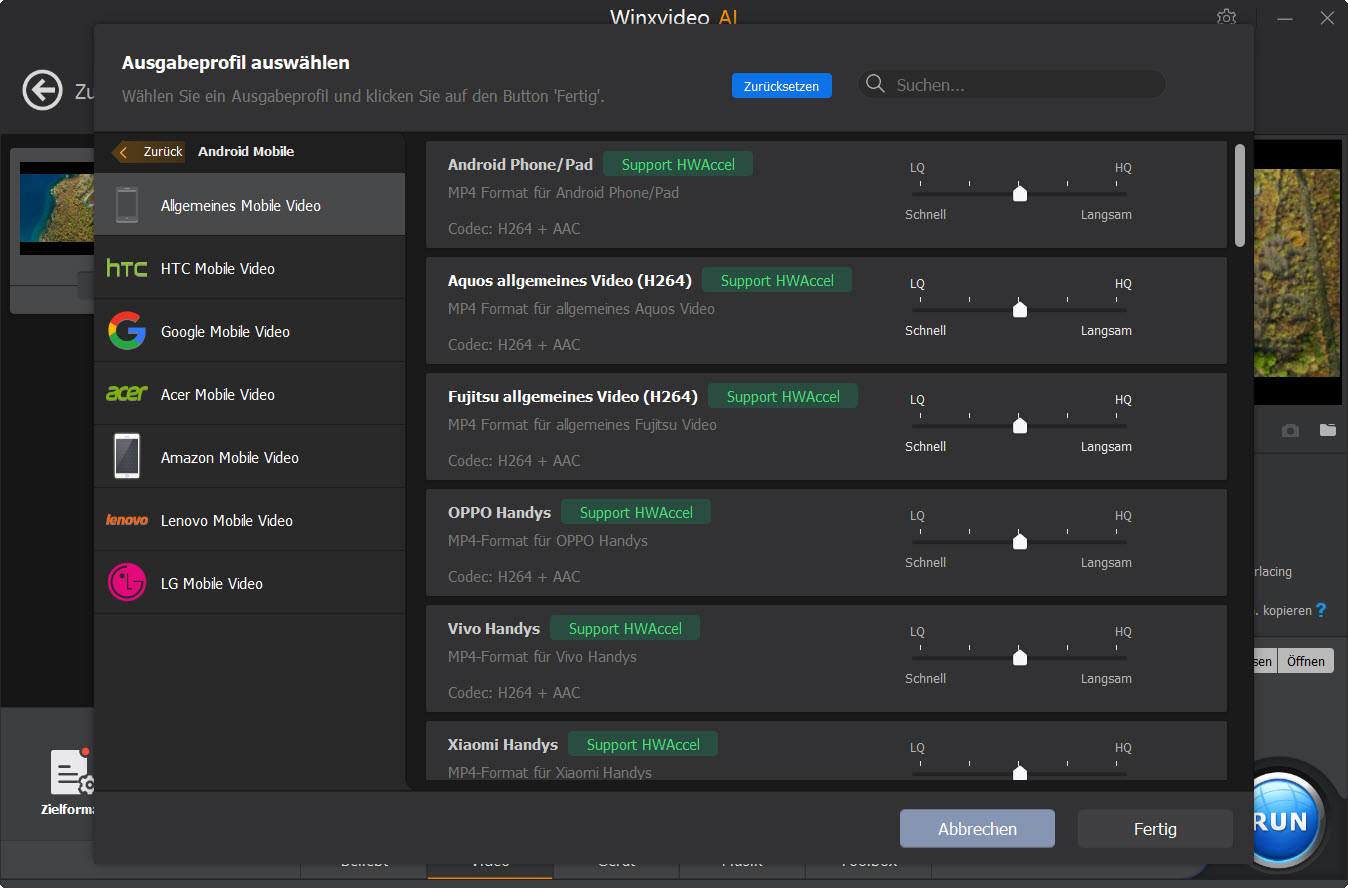The height and width of the screenshot is (888, 1348).
Task: Click Support HWAccel badge for Aquos video
Action: (x=777, y=280)
